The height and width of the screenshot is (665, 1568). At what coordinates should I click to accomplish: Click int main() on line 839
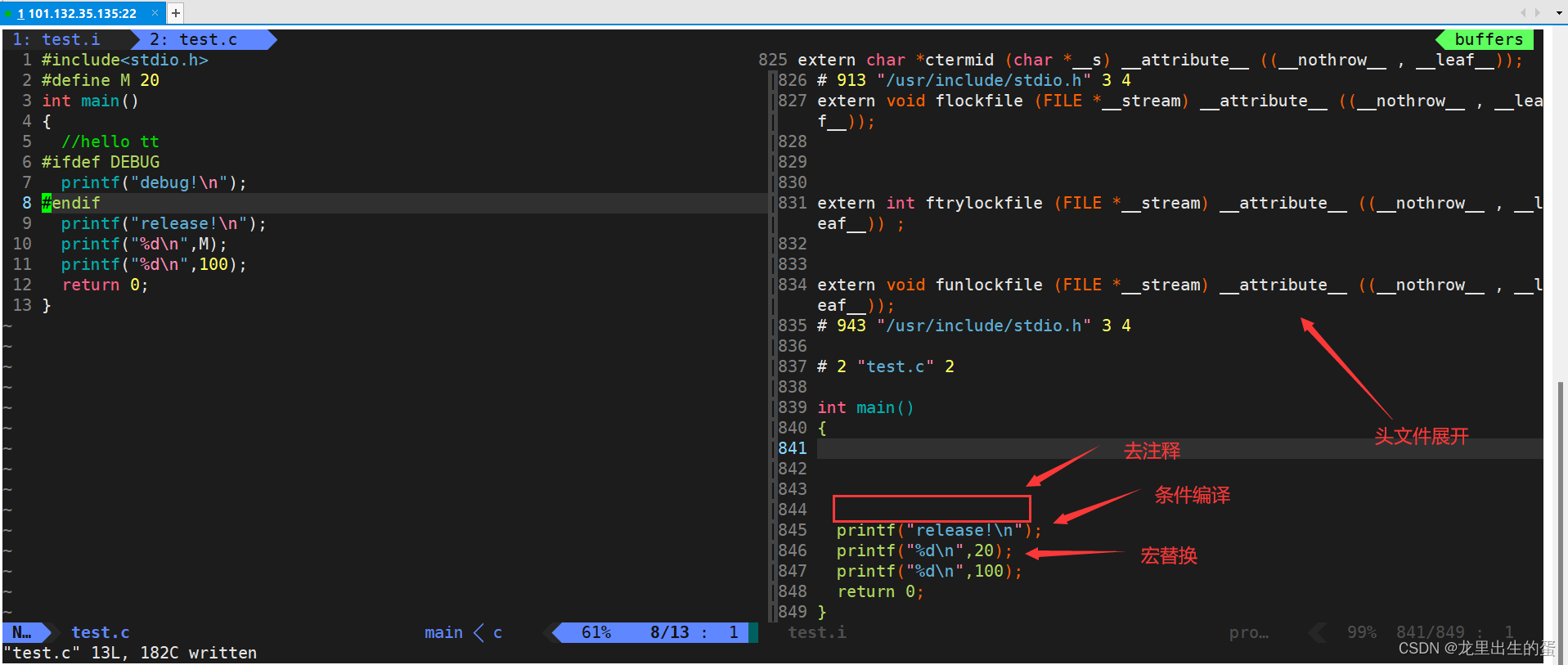tap(865, 407)
